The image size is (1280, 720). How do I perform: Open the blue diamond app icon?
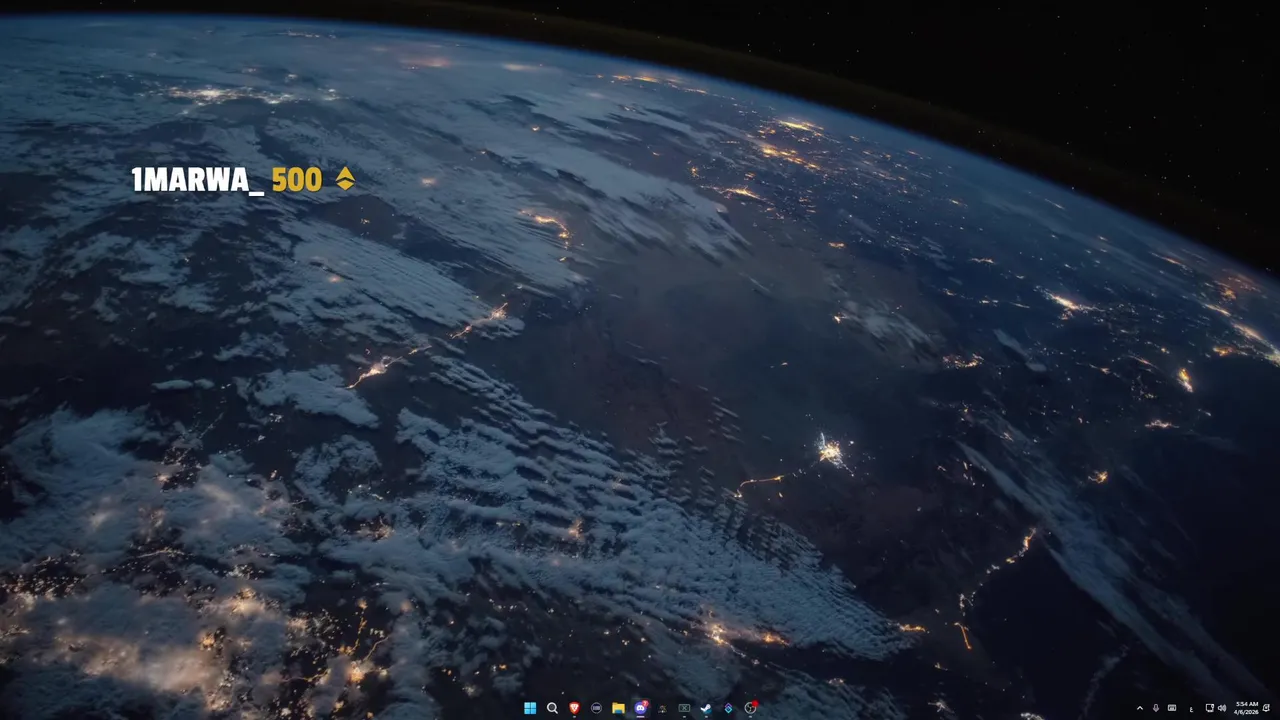click(728, 708)
